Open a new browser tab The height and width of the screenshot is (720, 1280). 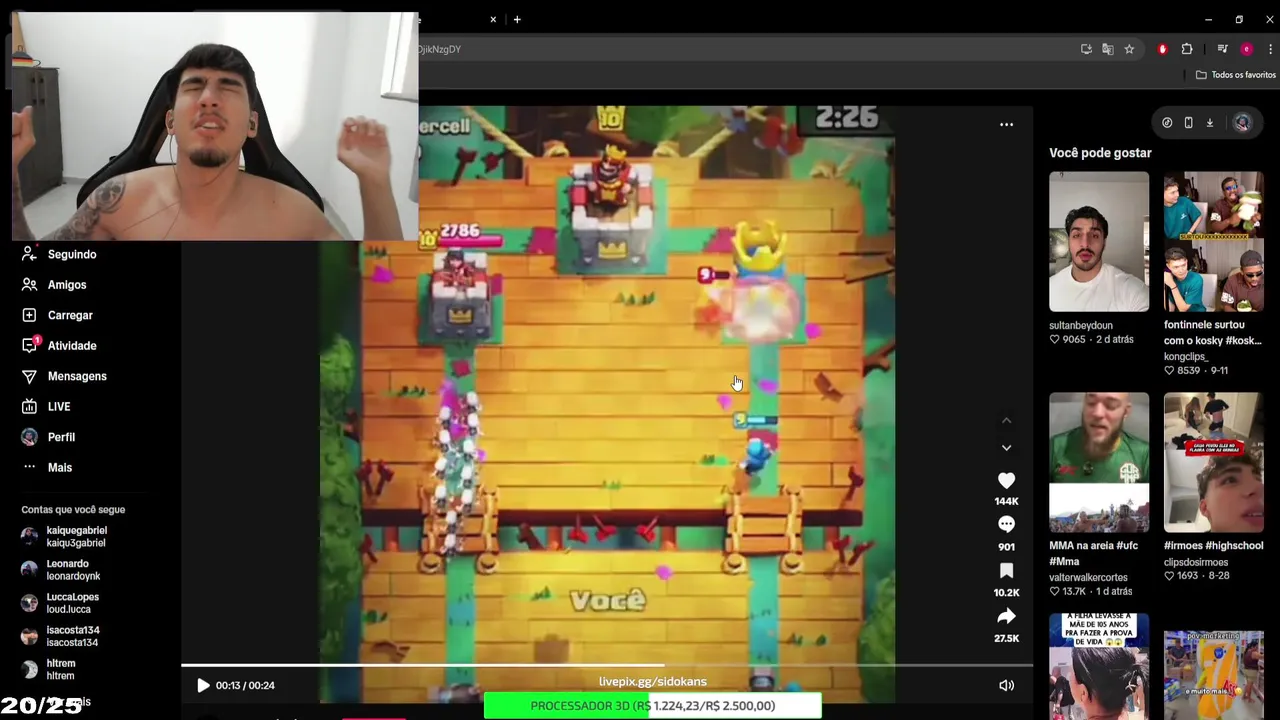(517, 19)
